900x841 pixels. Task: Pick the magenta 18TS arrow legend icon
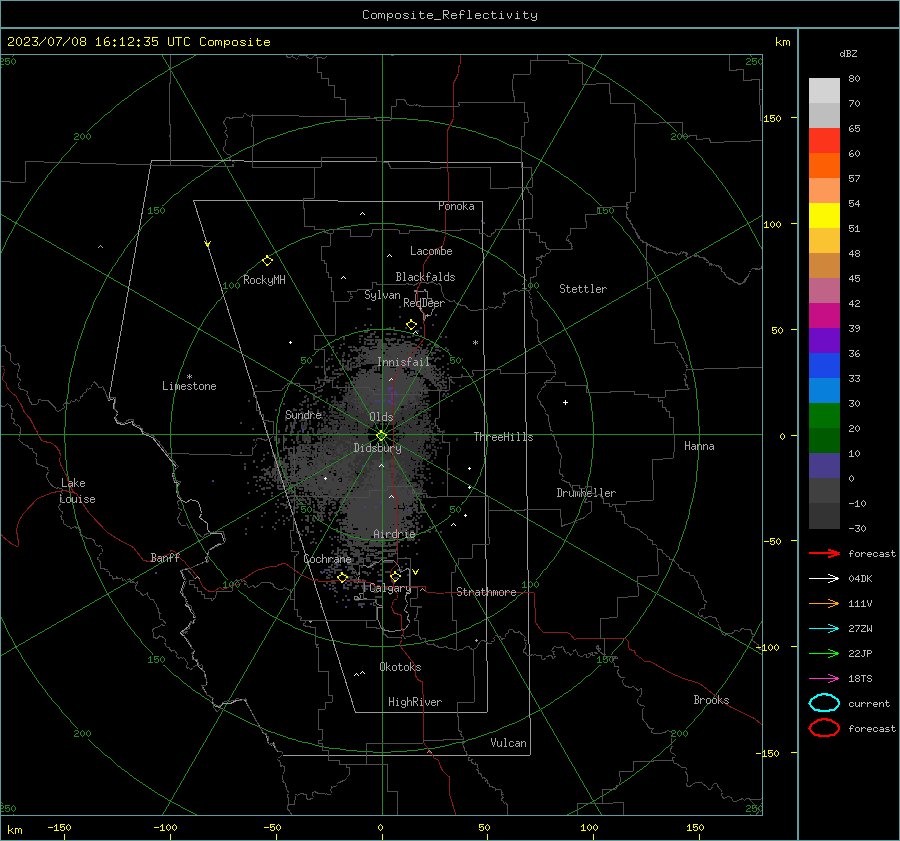tap(824, 679)
